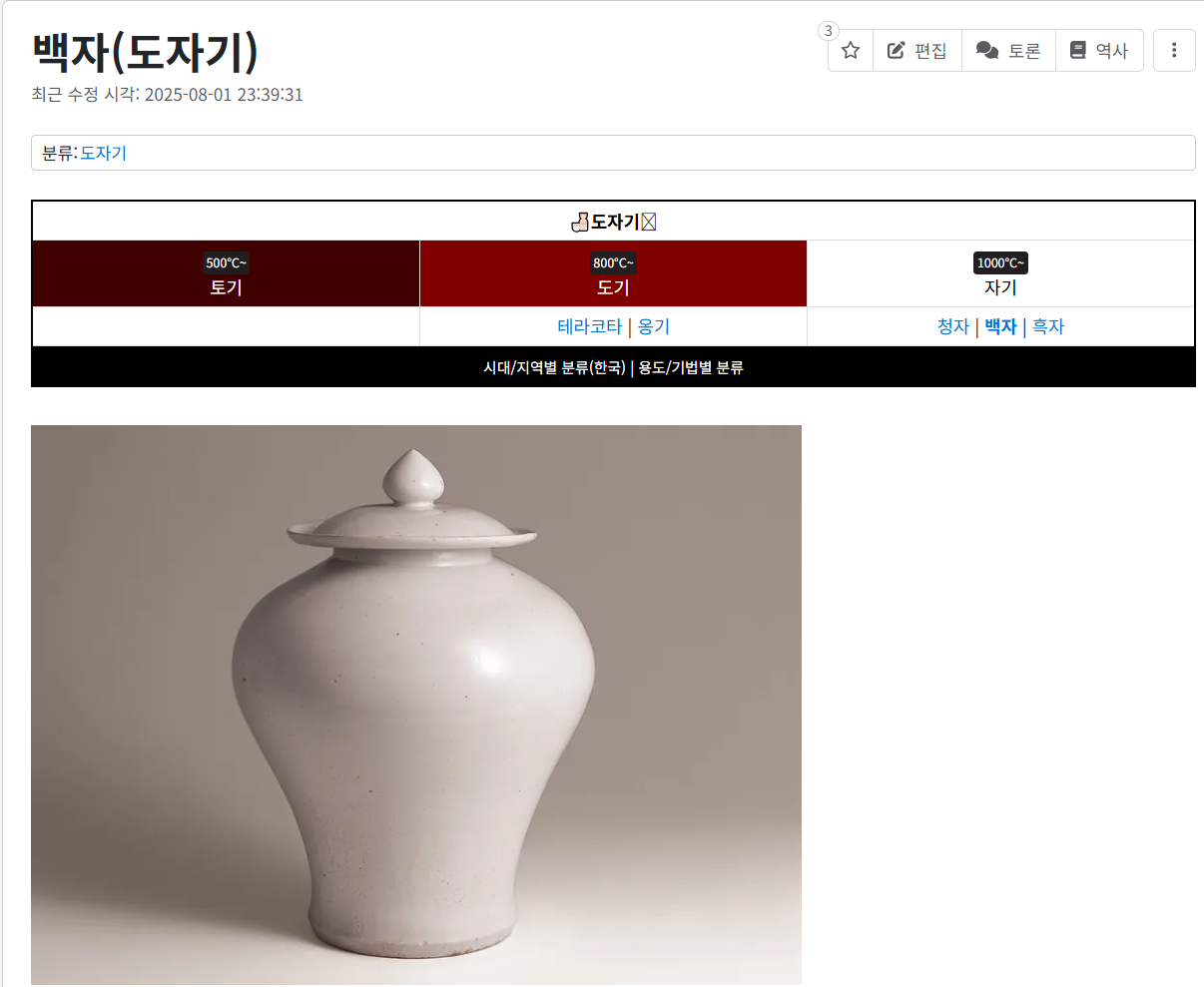Open the 토론 discussion speech-bubble icon
Image resolution: width=1204 pixels, height=987 pixels.
click(x=987, y=50)
